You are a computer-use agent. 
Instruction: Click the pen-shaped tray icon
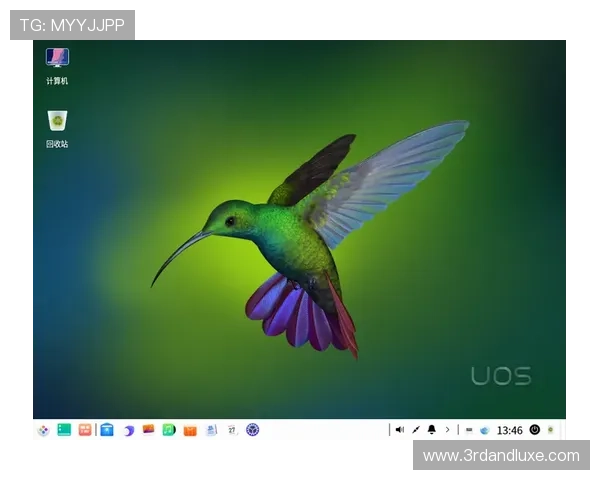416,430
